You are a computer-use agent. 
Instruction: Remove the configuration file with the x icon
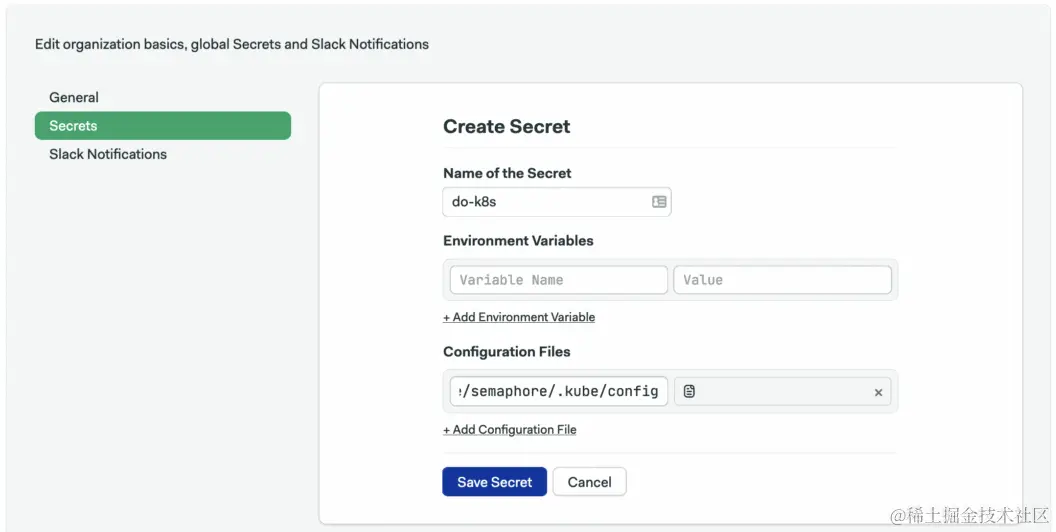pos(878,392)
